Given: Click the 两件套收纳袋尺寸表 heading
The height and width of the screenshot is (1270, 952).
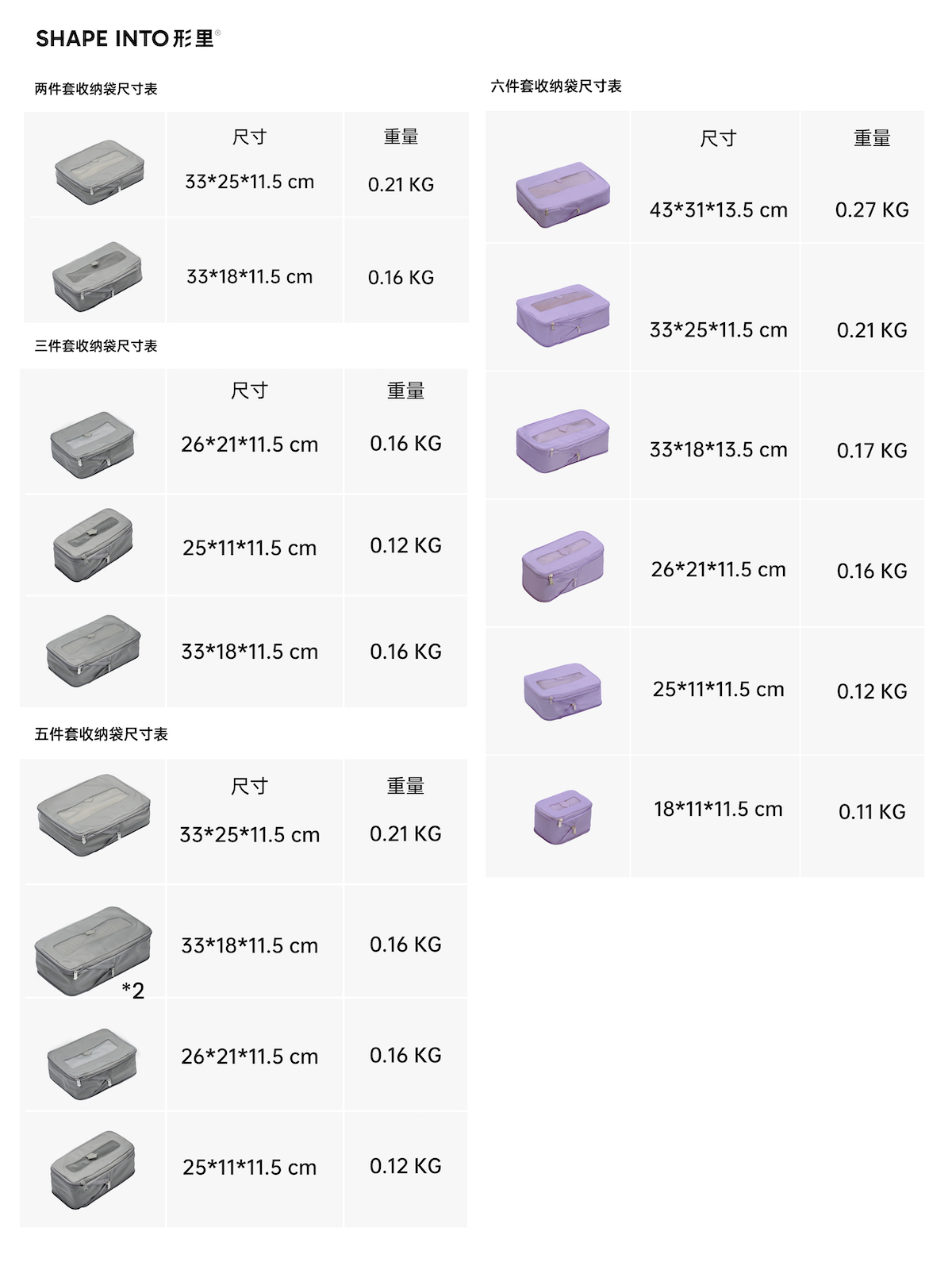Looking at the screenshot, I should point(96,89).
